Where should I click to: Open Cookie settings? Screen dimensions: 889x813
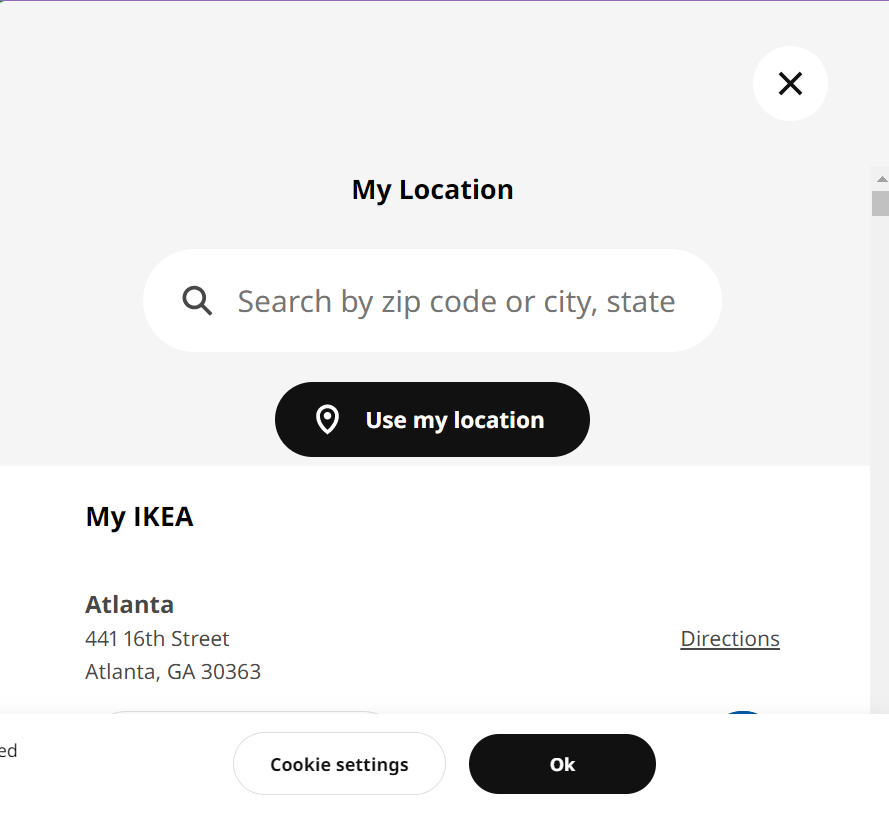[x=339, y=764]
